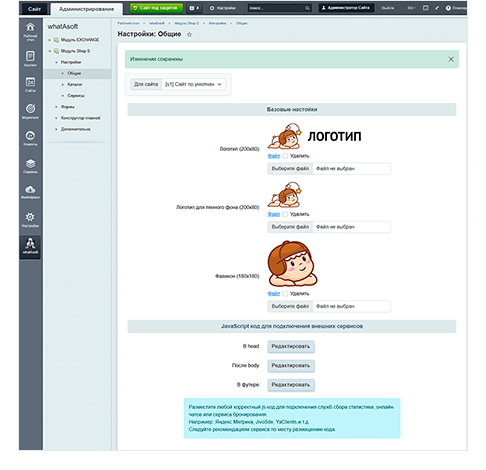
Task: Click the search field in the top bar
Action: [279, 8]
